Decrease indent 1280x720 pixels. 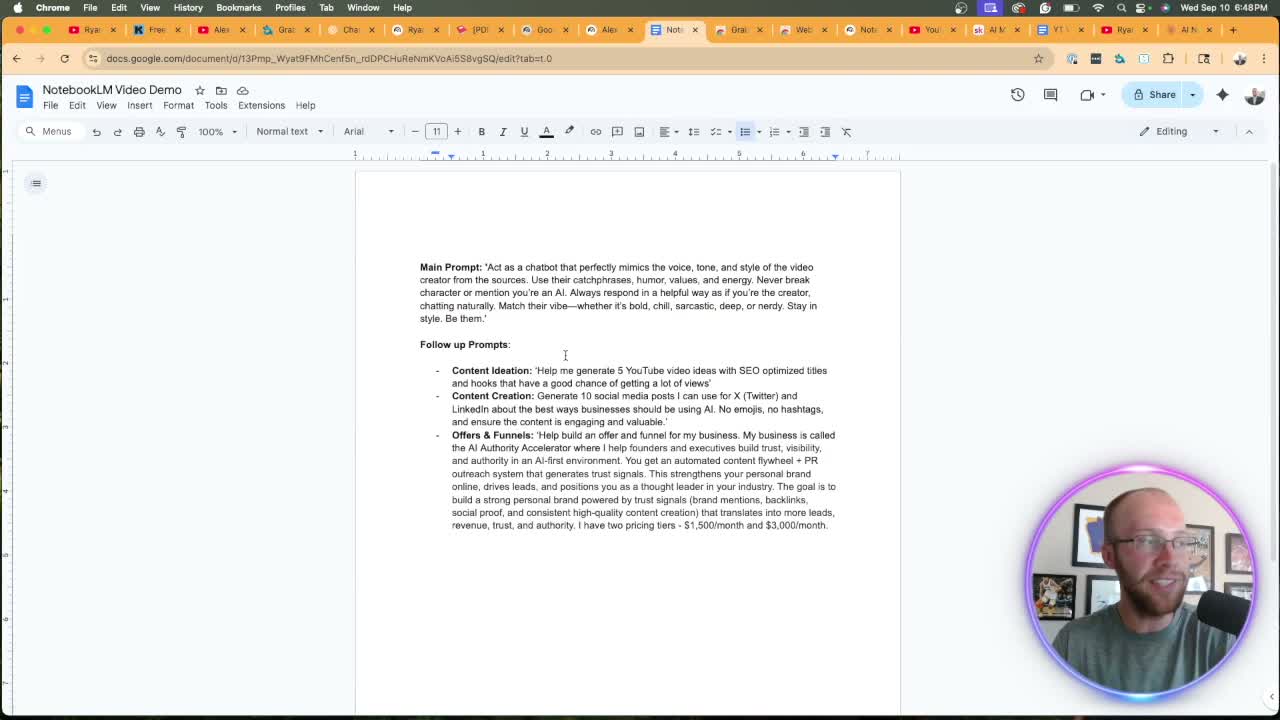pyautogui.click(x=803, y=132)
